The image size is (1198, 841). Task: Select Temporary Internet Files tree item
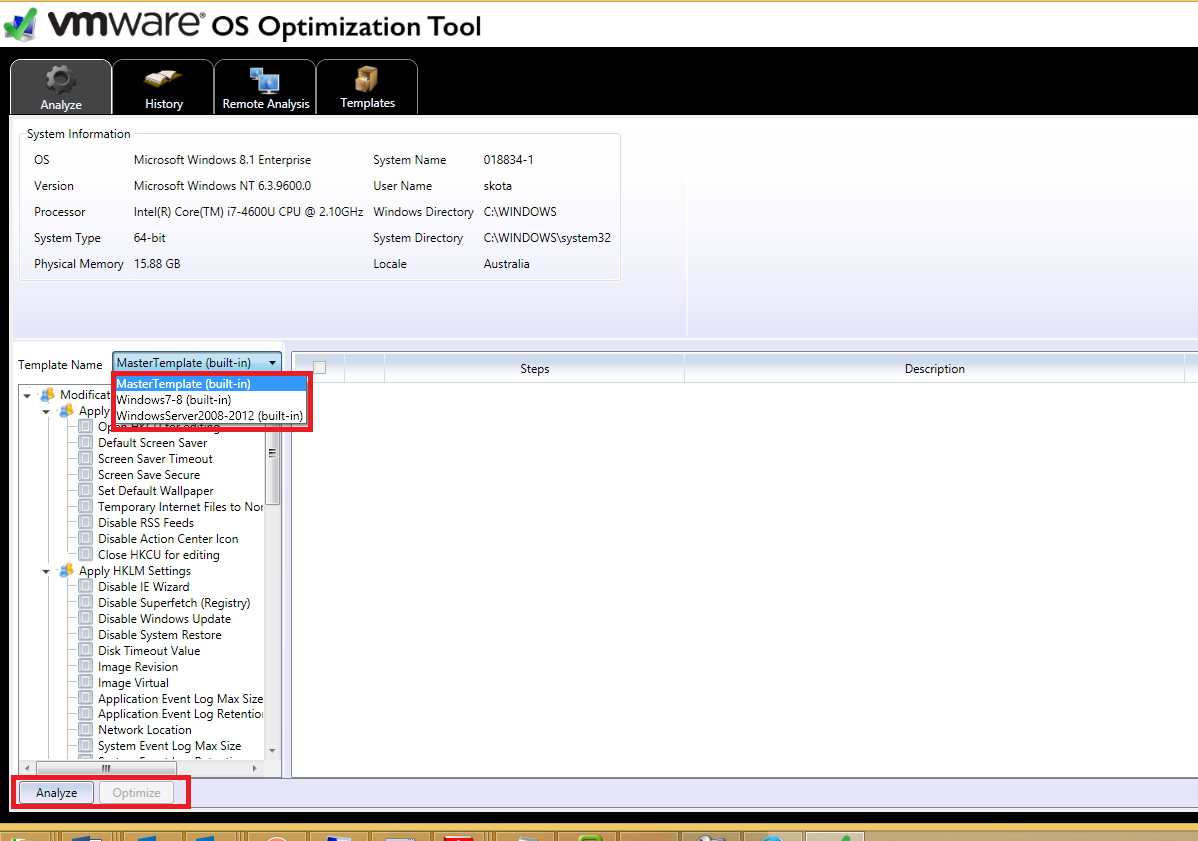pyautogui.click(x=180, y=506)
